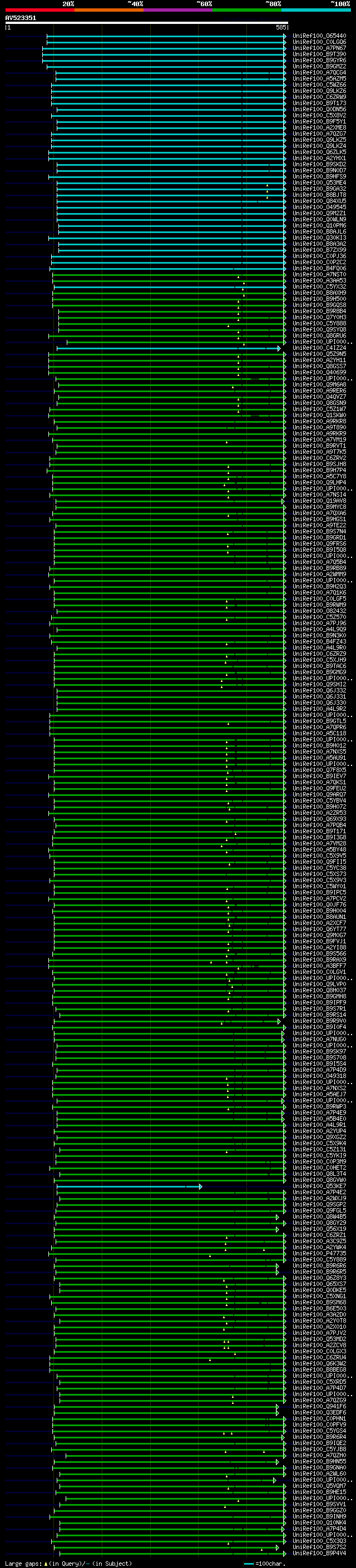Select the UniRef100_Q19AV8 label
Image resolution: width=356 pixels, height=1568 pixels.
pyautogui.click(x=319, y=501)
